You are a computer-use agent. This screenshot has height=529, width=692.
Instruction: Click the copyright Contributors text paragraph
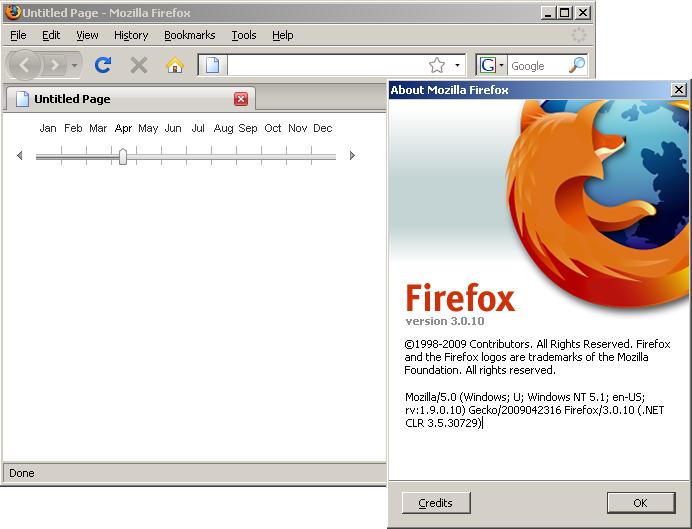pos(537,357)
